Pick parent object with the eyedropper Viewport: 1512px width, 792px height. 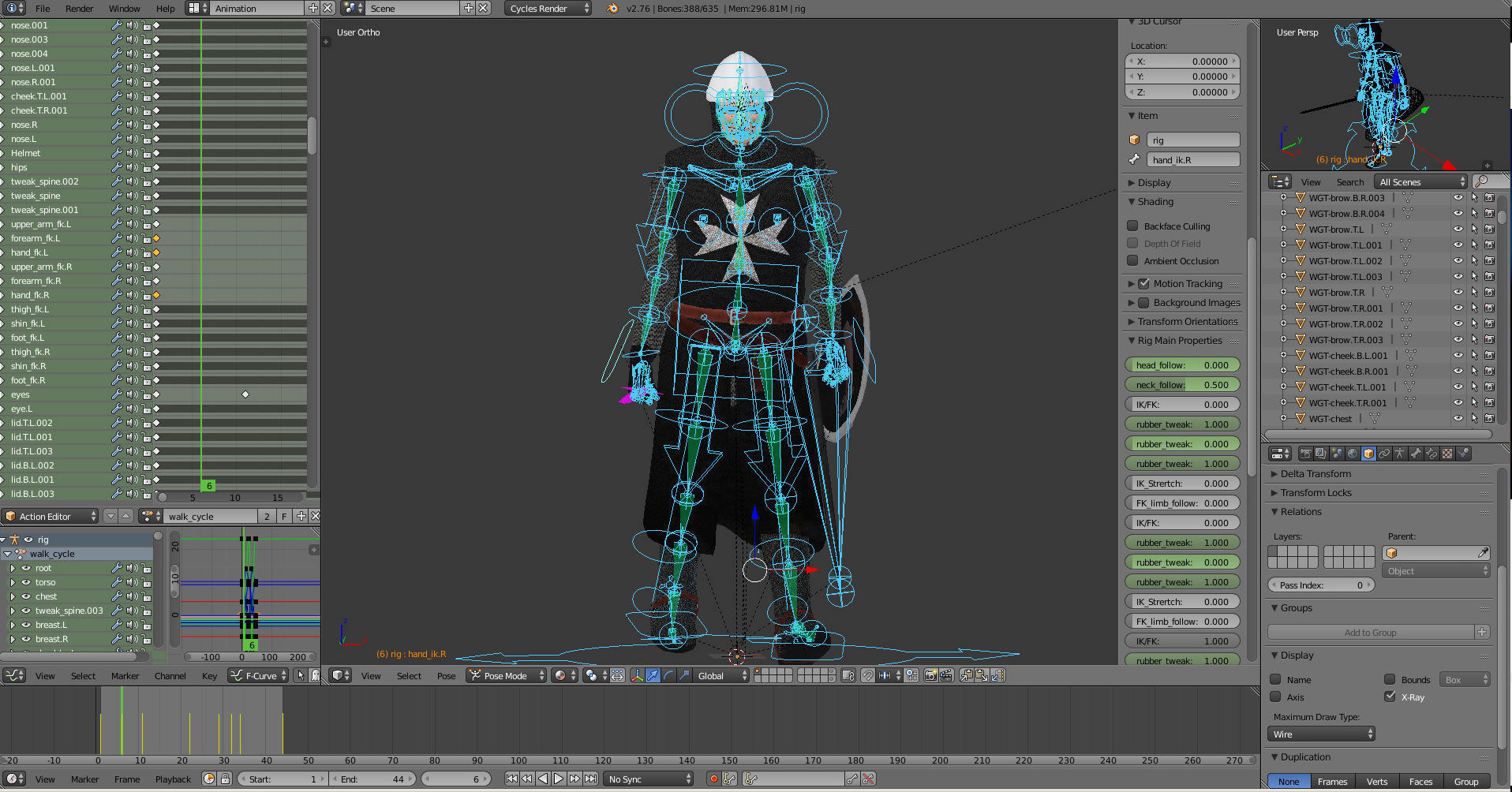[x=1483, y=553]
